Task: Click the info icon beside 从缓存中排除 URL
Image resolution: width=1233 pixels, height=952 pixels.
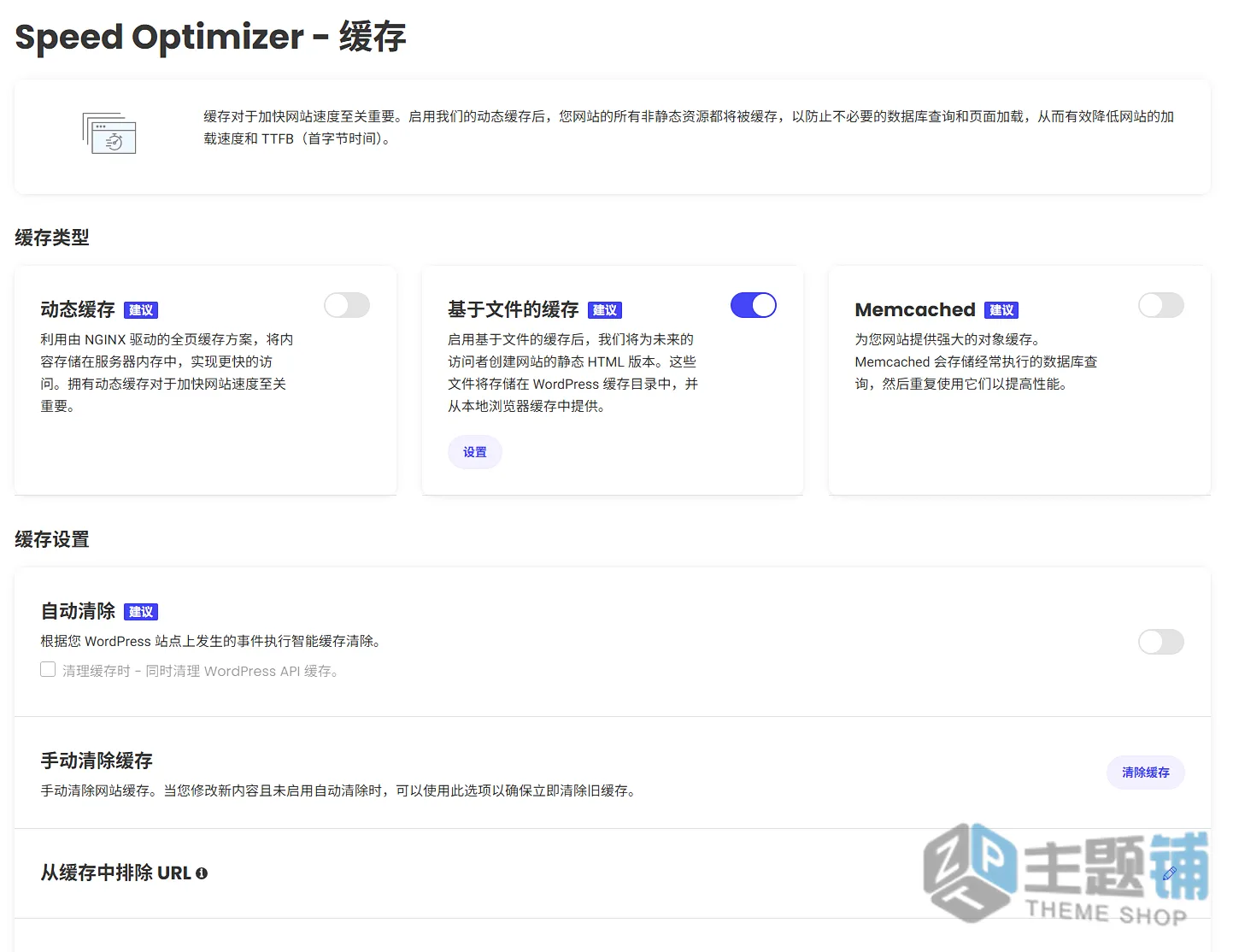Action: point(202,873)
